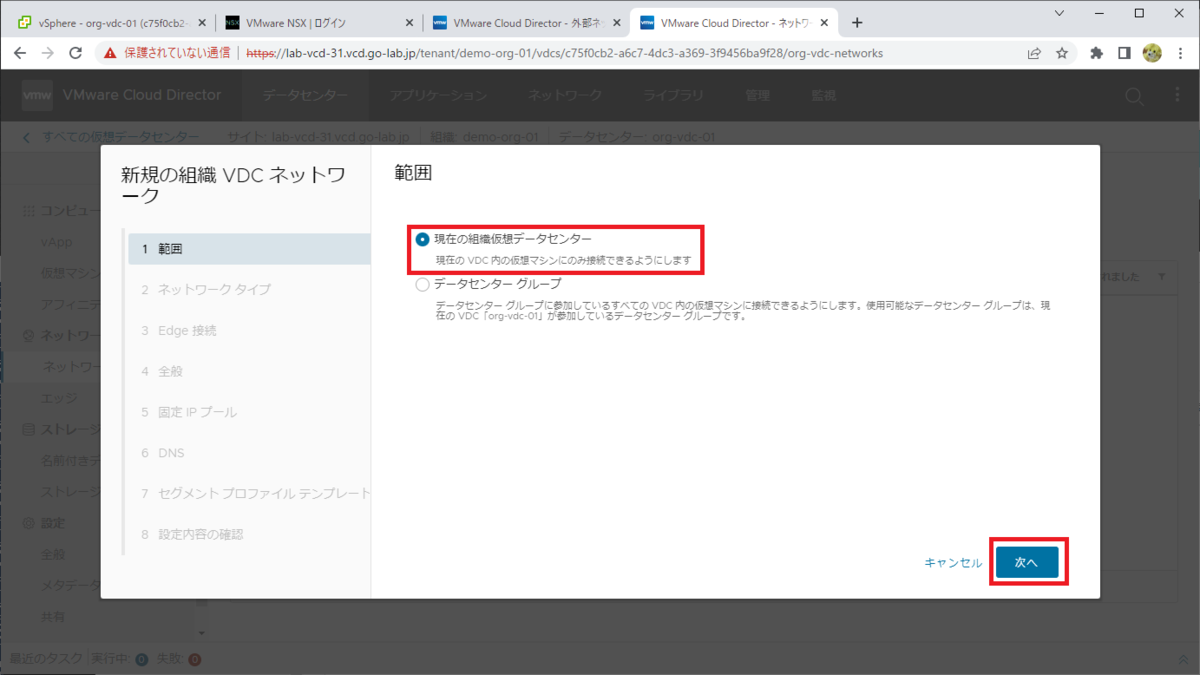1200x675 pixels.
Task: Open the Chrome profile avatar
Action: [1152, 53]
